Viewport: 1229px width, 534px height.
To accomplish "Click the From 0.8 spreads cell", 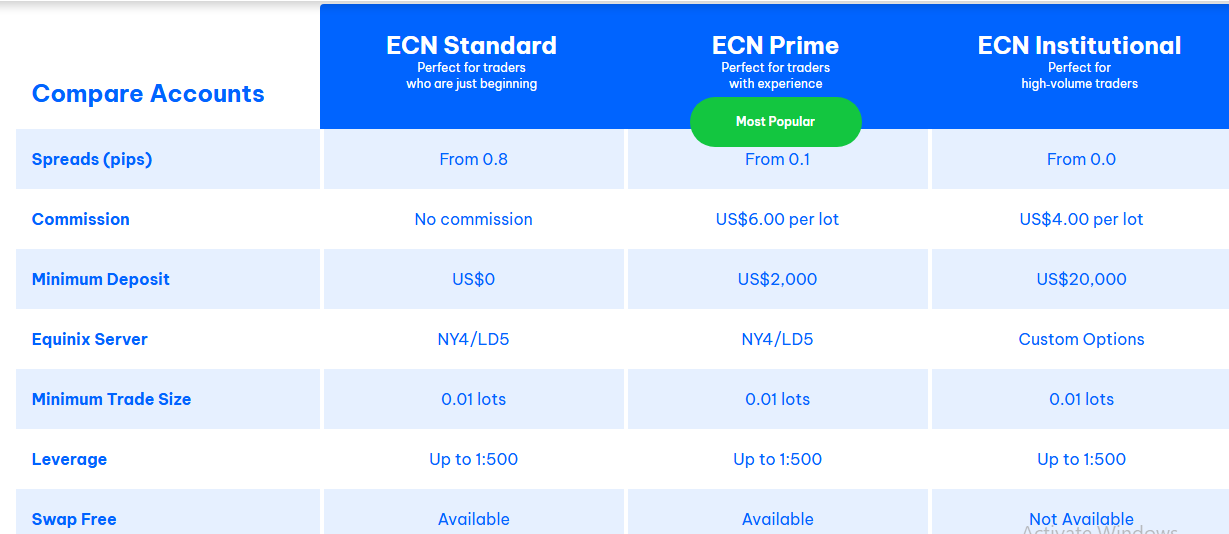I will tap(473, 159).
